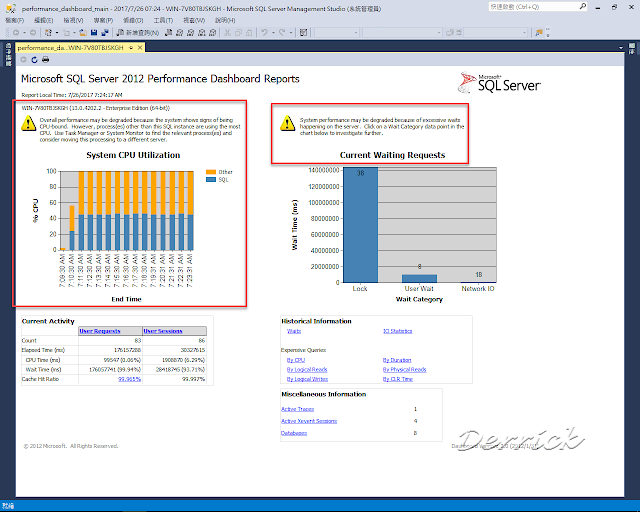Viewport: 640px width, 512px height.
Task: Open the second disabled toolbar combo box
Action: pos(402,33)
